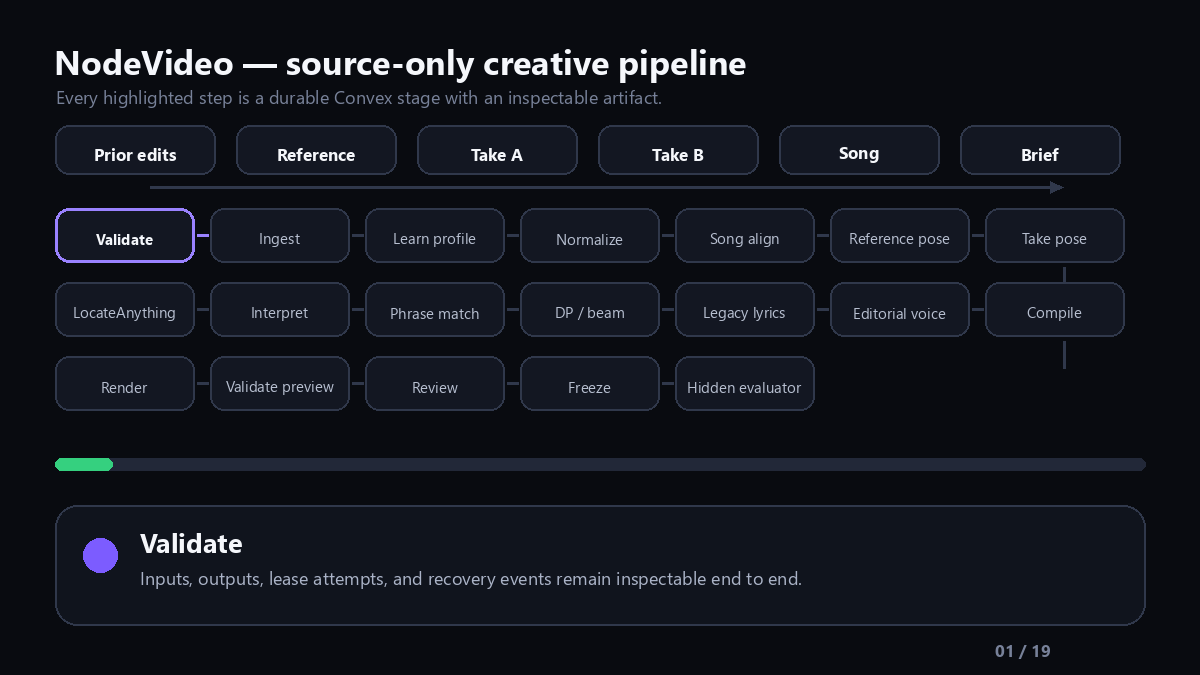
Task: Click the Freeze stage node
Action: (x=590, y=384)
